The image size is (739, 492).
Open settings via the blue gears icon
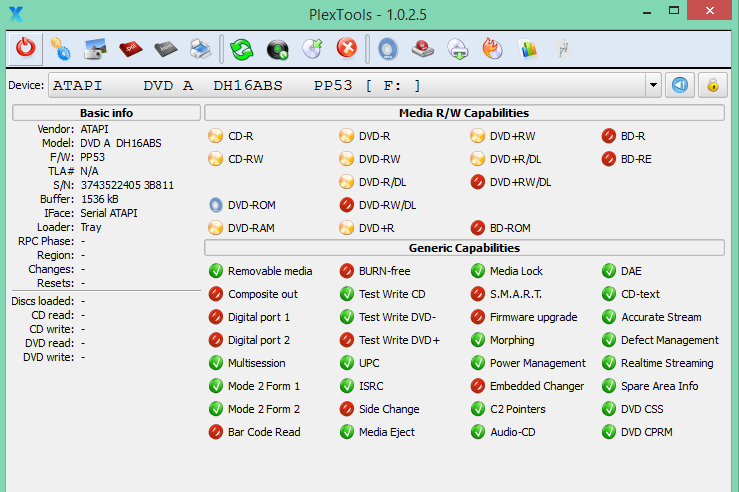[x=60, y=49]
